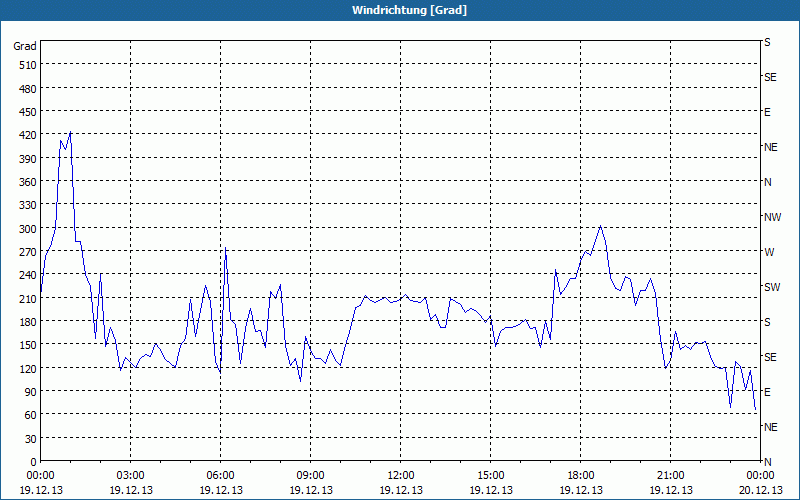This screenshot has width=800, height=500.
Task: Pick the 120 degree axis label
Action: point(28,368)
